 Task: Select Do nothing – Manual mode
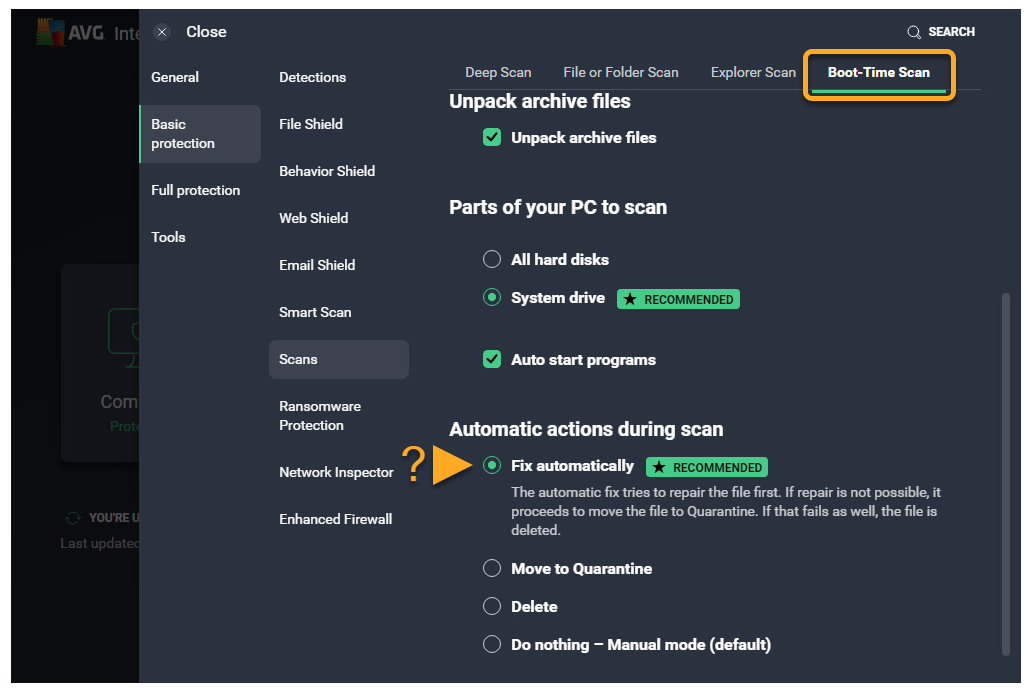pyautogui.click(x=492, y=645)
